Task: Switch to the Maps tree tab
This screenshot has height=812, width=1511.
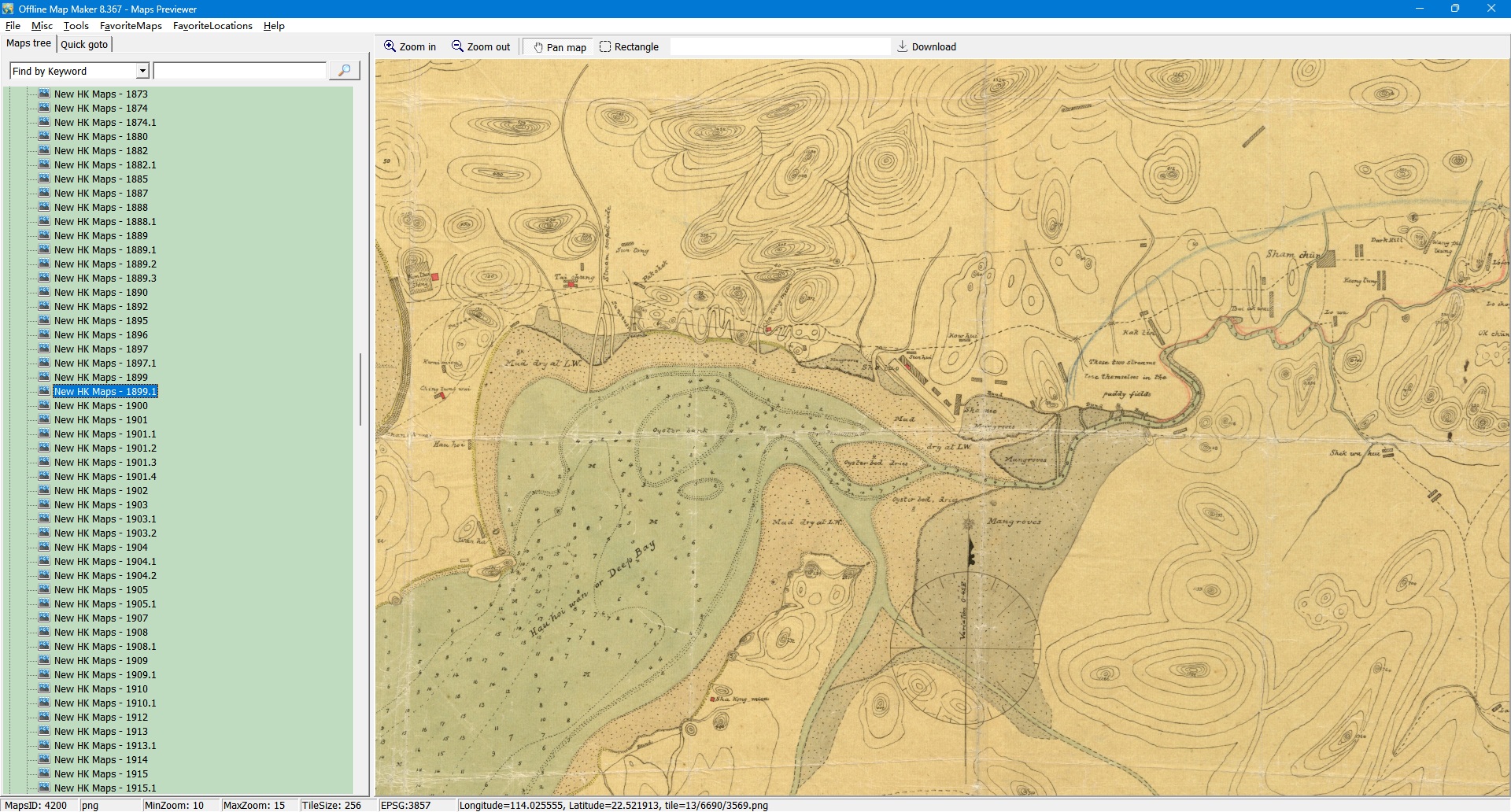Action: tap(28, 43)
